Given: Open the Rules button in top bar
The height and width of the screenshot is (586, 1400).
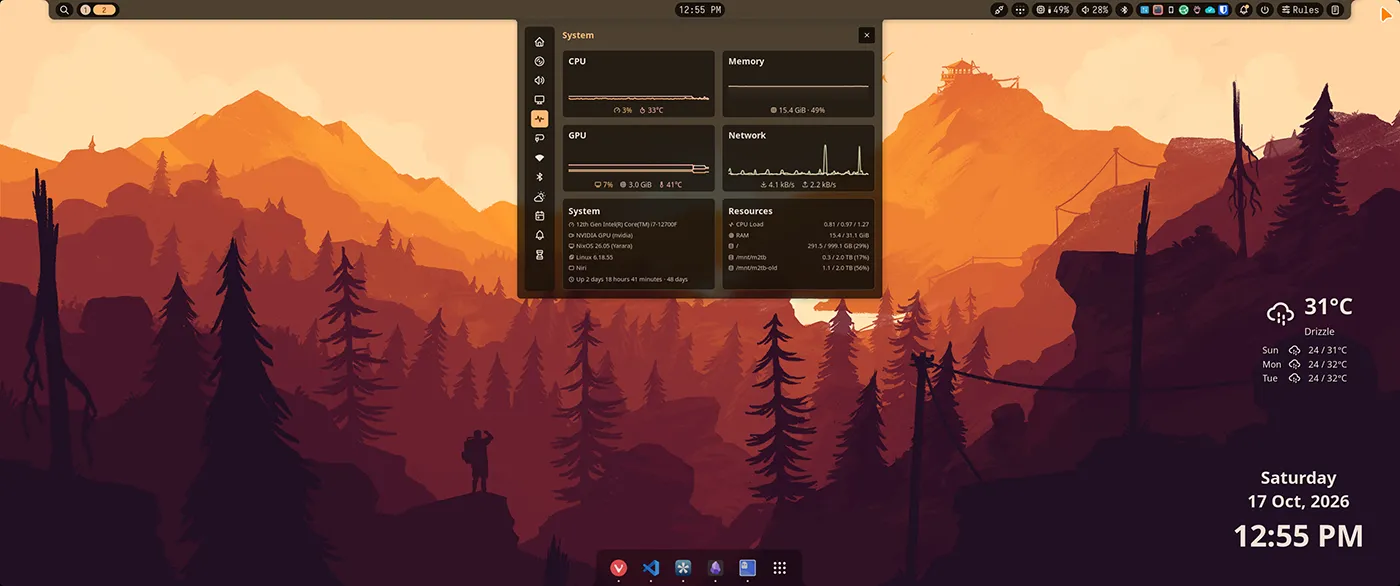Looking at the screenshot, I should tap(1301, 10).
